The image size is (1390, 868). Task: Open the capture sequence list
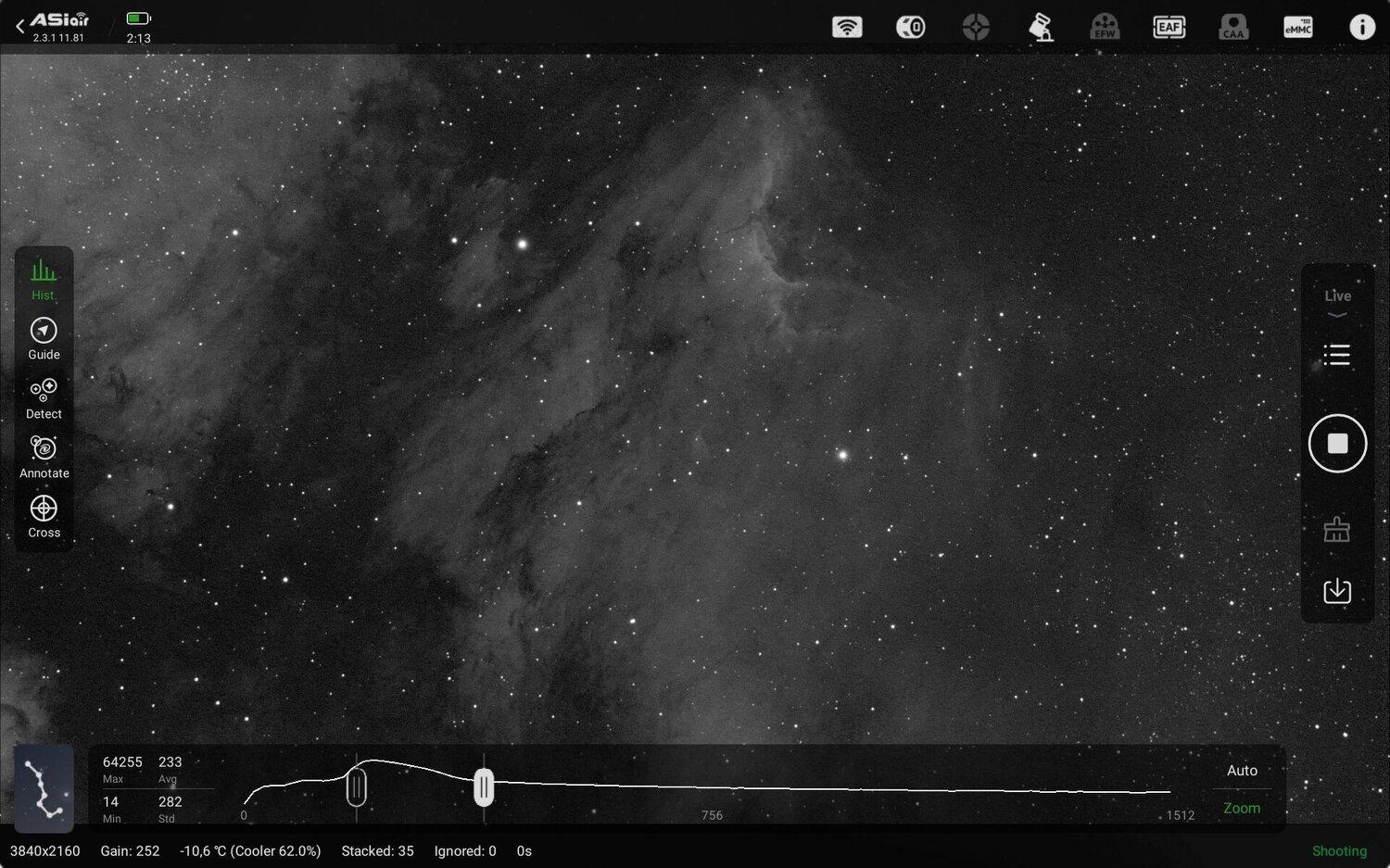(1336, 355)
